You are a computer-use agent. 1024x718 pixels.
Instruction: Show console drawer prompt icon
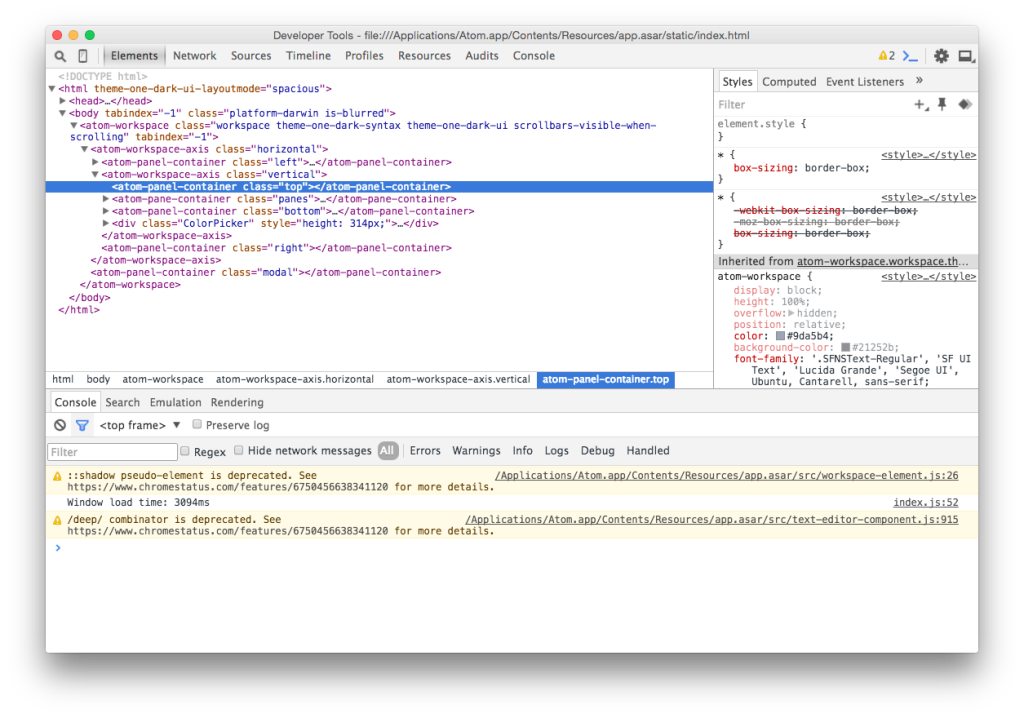point(910,56)
